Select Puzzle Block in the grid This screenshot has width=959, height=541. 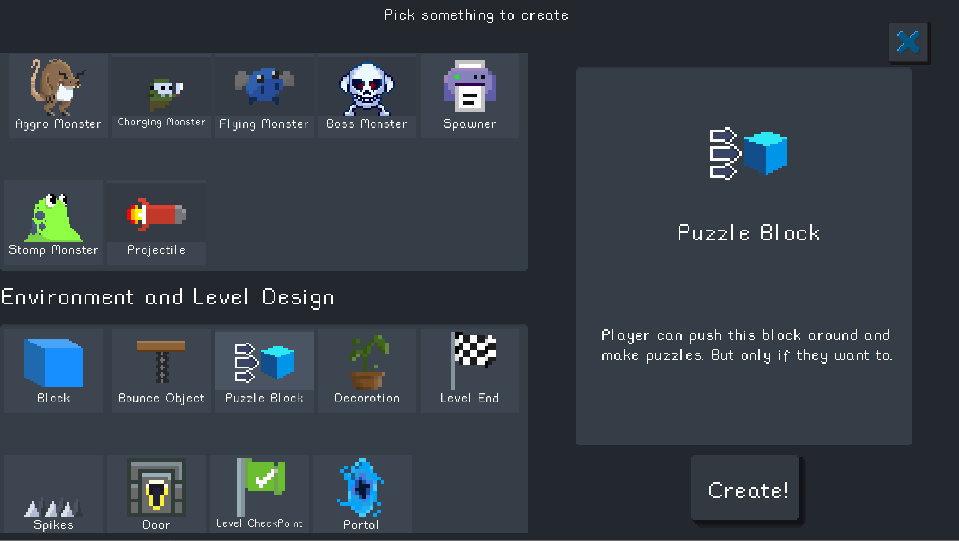(264, 370)
